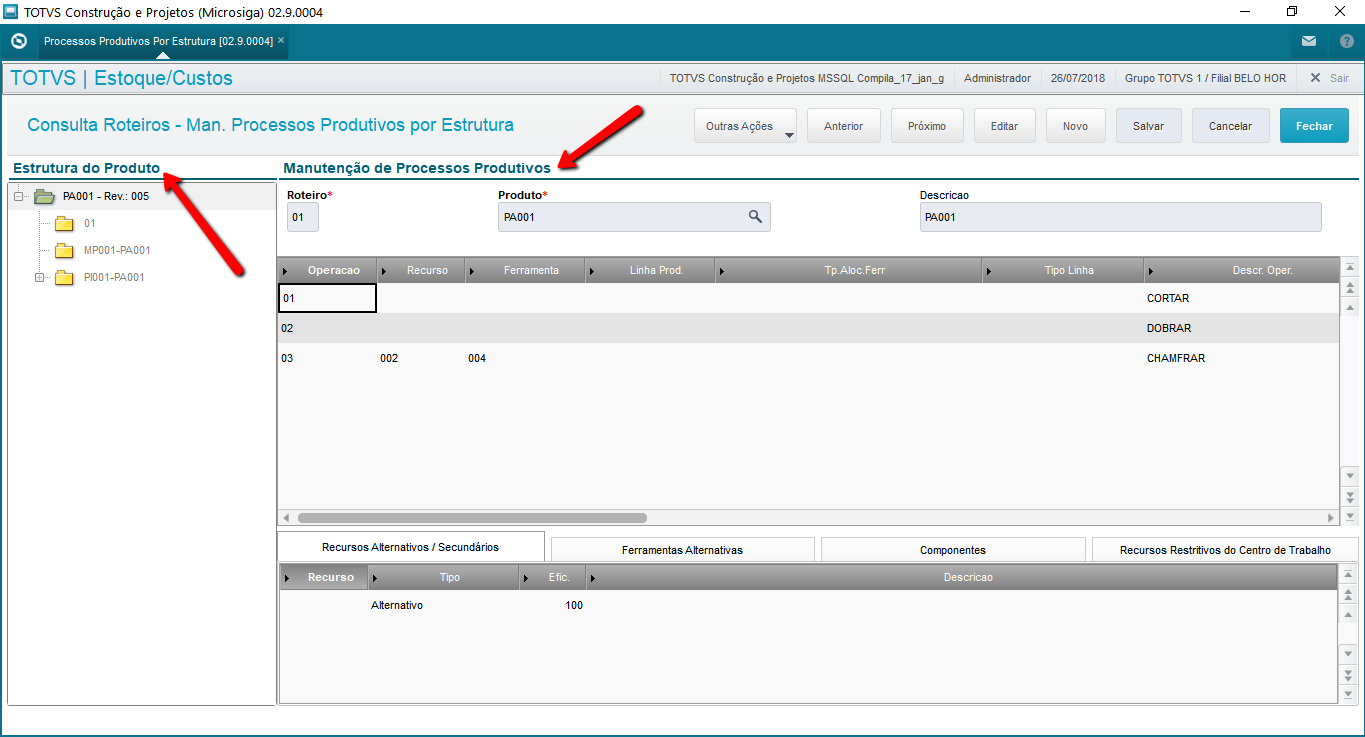Go to the previous record with Anterior
Screen dimensions: 1365x737
coord(843,126)
